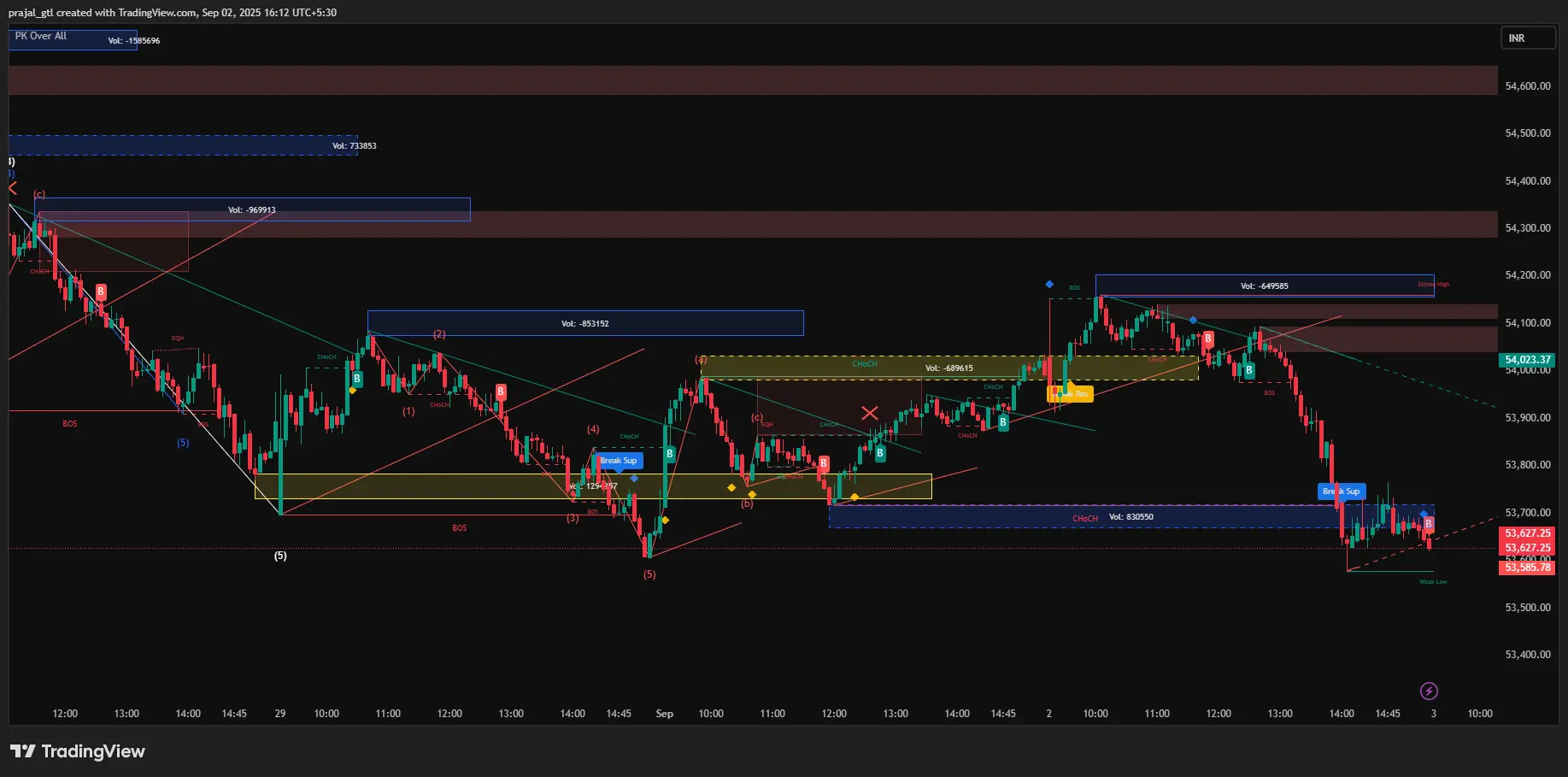Select the blue (5) wave label
This screenshot has height=777, width=1568.
point(183,443)
